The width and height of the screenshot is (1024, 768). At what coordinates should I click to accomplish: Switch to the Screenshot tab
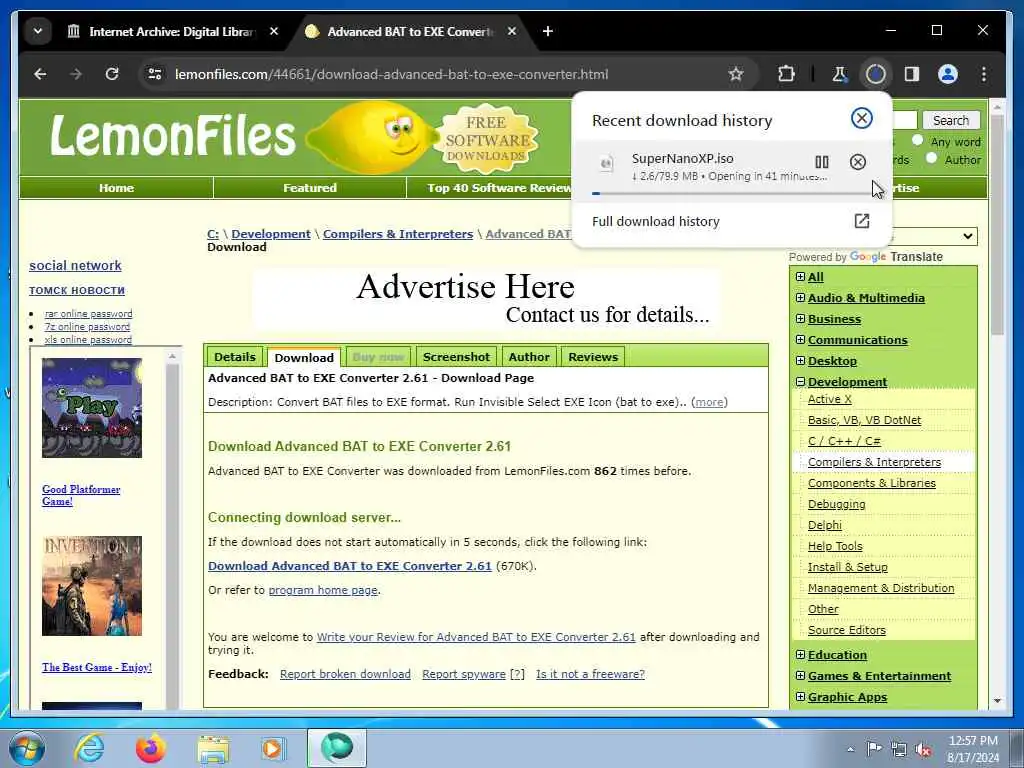tap(456, 357)
